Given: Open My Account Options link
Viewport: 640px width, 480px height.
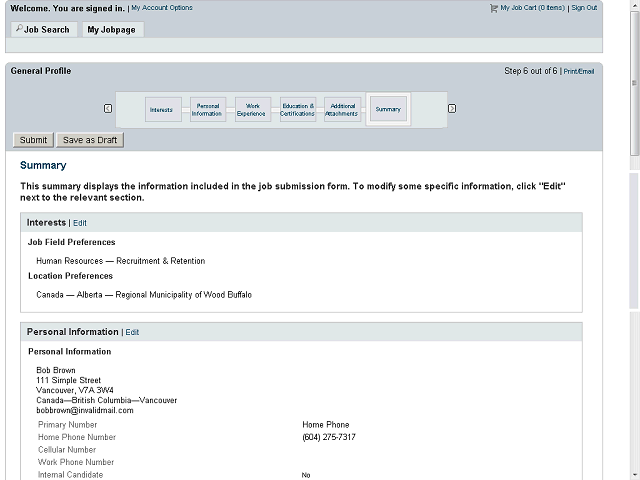Looking at the screenshot, I should click(x=162, y=8).
